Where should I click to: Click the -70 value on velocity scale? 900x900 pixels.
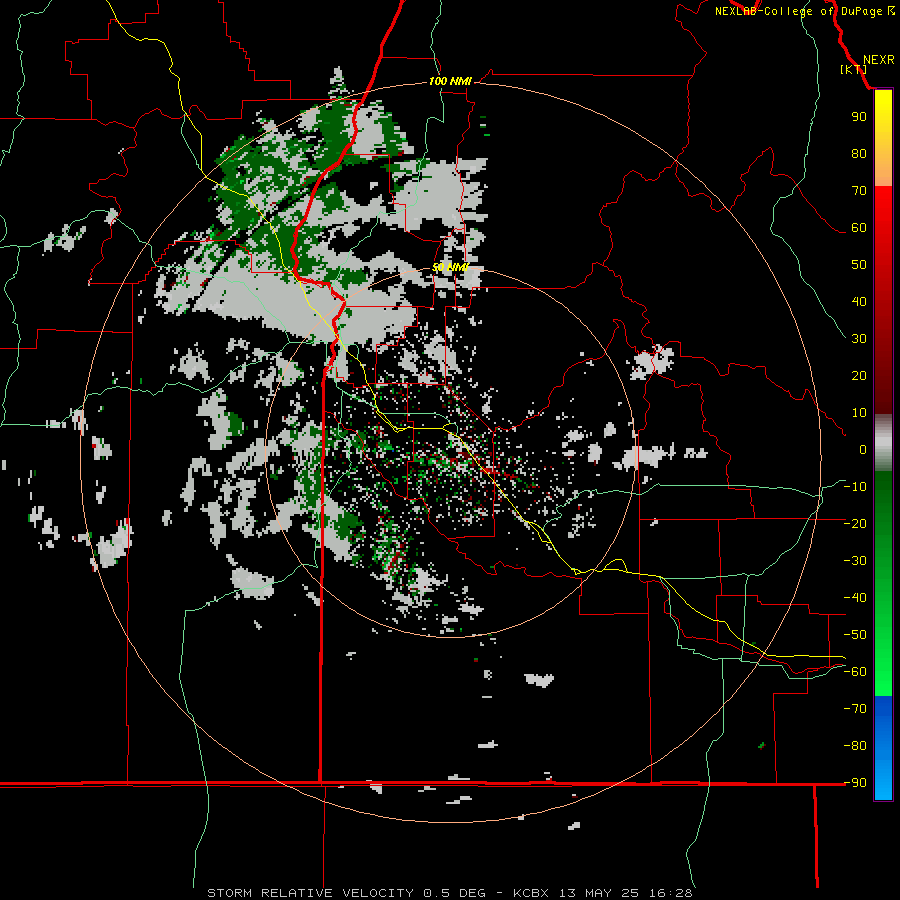point(855,708)
